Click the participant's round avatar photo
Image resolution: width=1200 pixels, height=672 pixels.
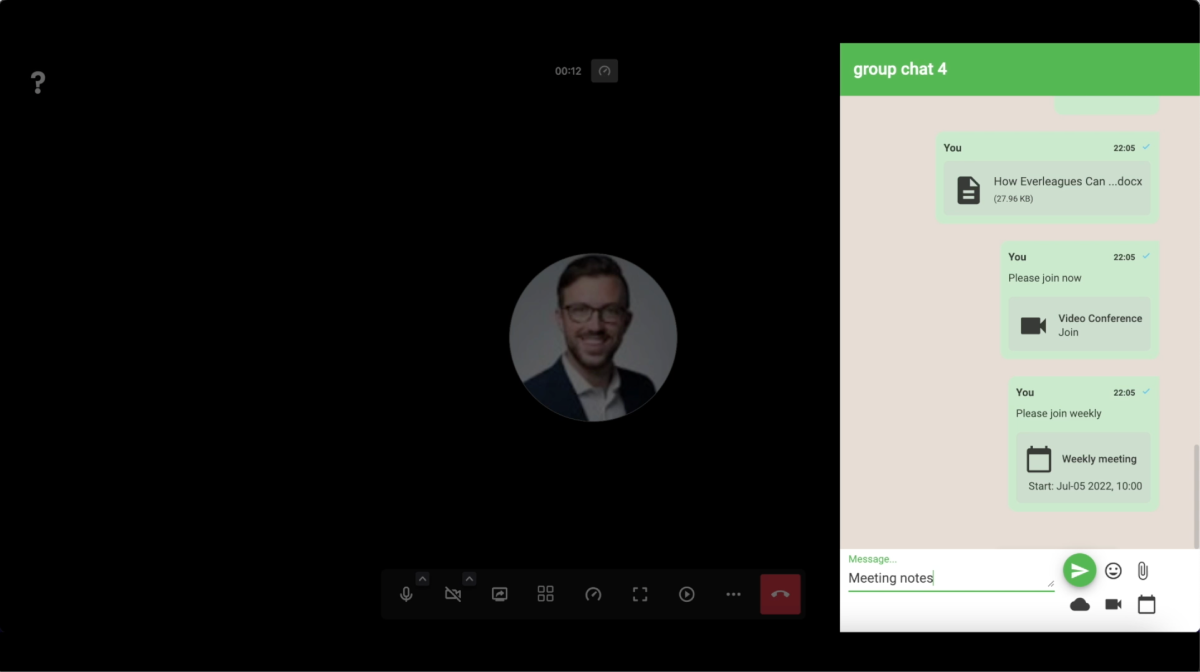593,338
